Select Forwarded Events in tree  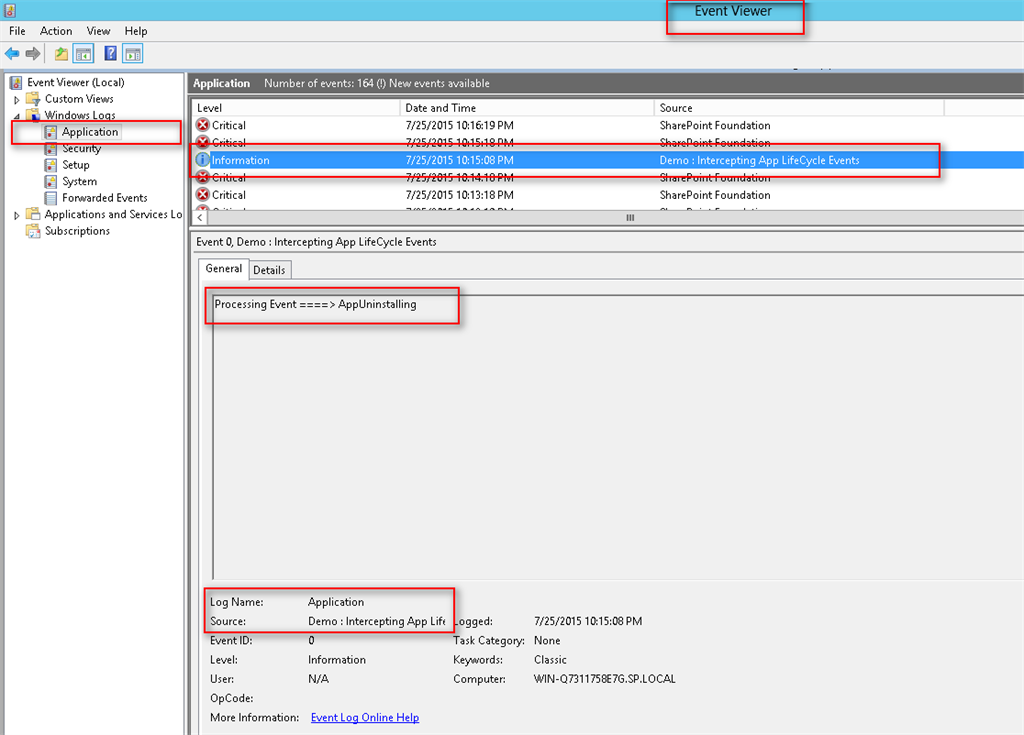(104, 197)
